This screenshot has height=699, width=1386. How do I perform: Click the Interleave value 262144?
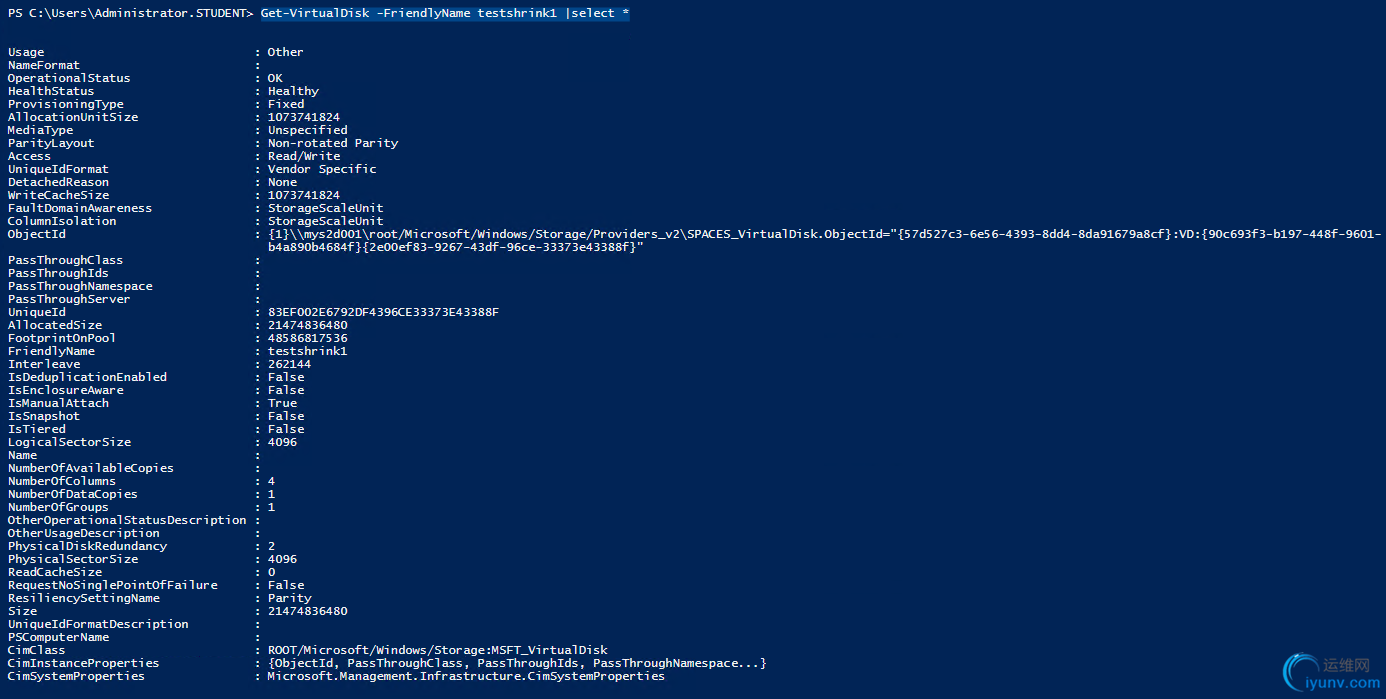pyautogui.click(x=290, y=364)
